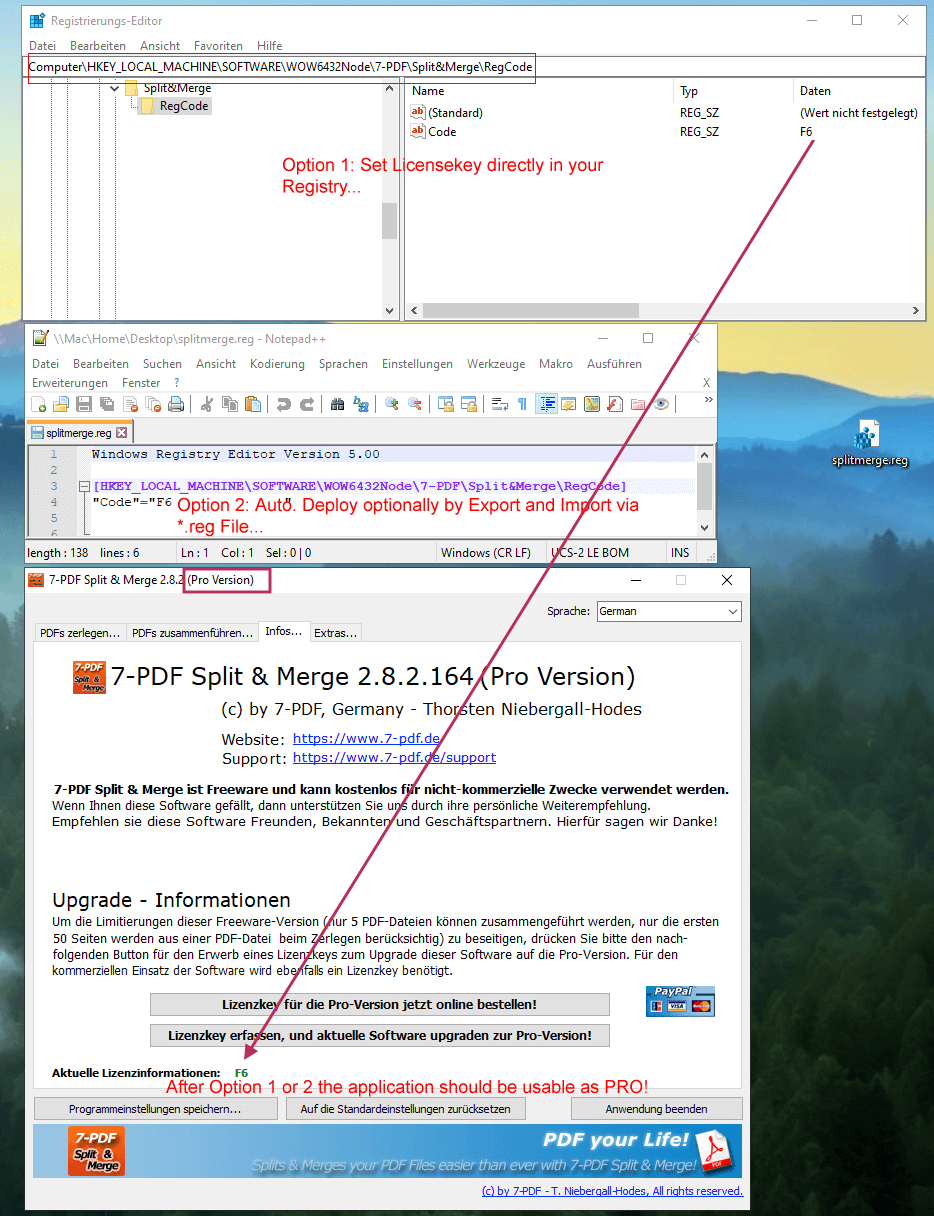The height and width of the screenshot is (1216, 934).
Task: Click Undo arrow in Notepad++ toolbar
Action: [284, 404]
